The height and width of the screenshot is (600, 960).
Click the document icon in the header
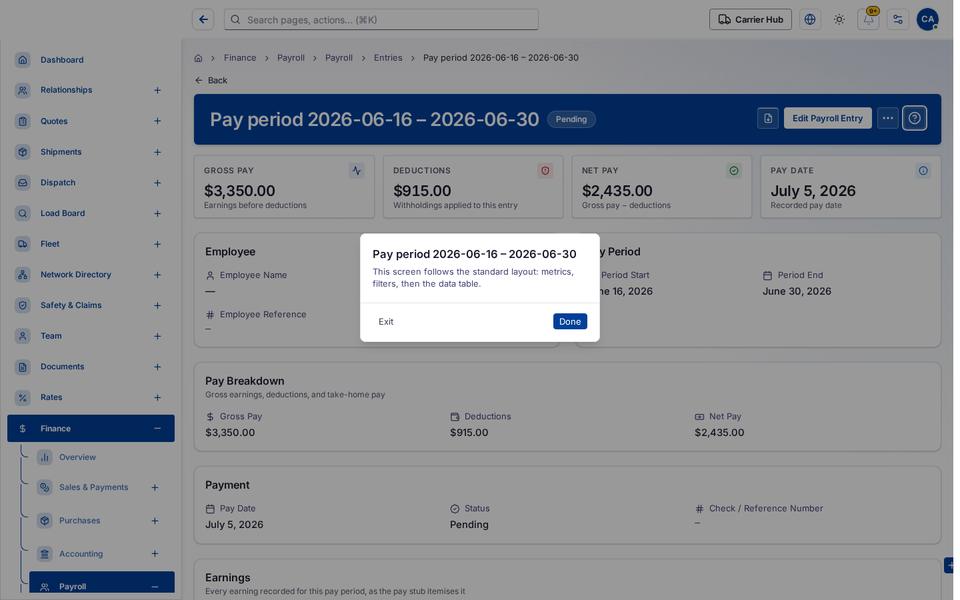pos(768,118)
